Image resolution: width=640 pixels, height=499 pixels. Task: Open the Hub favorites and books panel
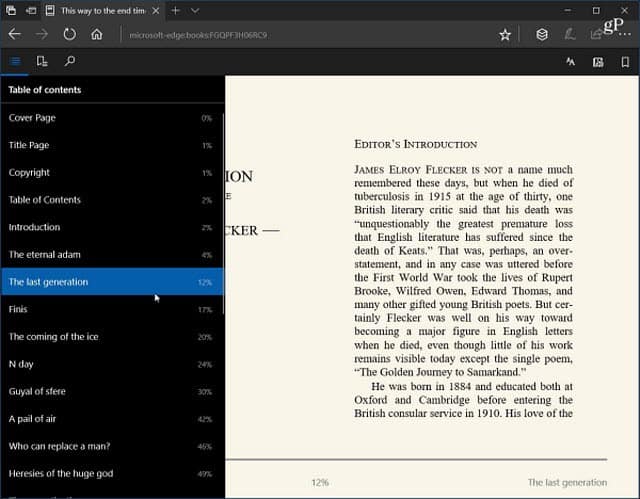coord(542,35)
